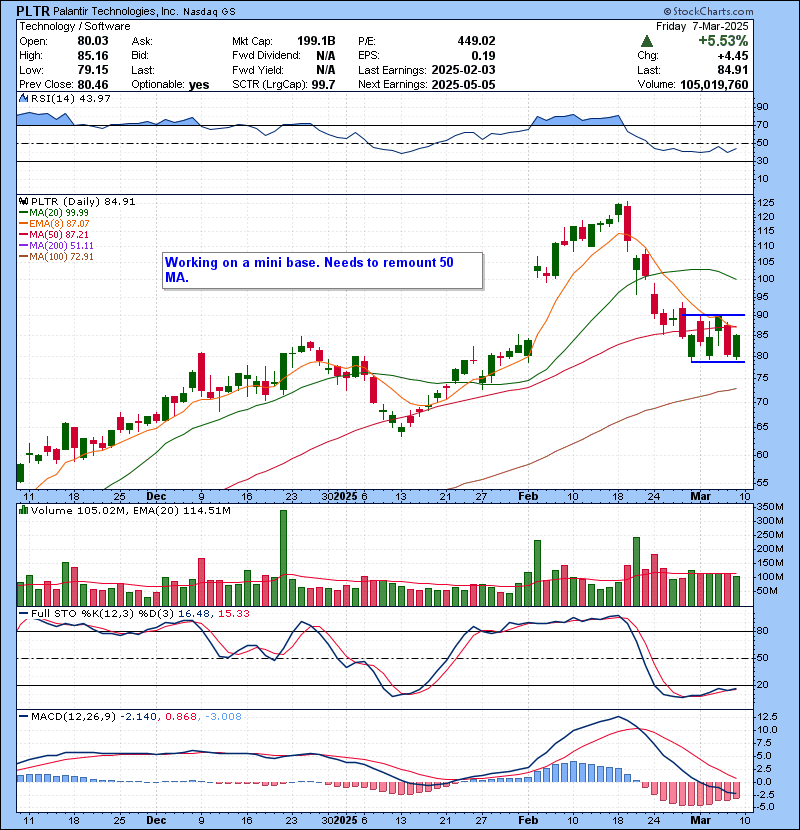Click the 'Working on a mini base' annotation

[322, 270]
